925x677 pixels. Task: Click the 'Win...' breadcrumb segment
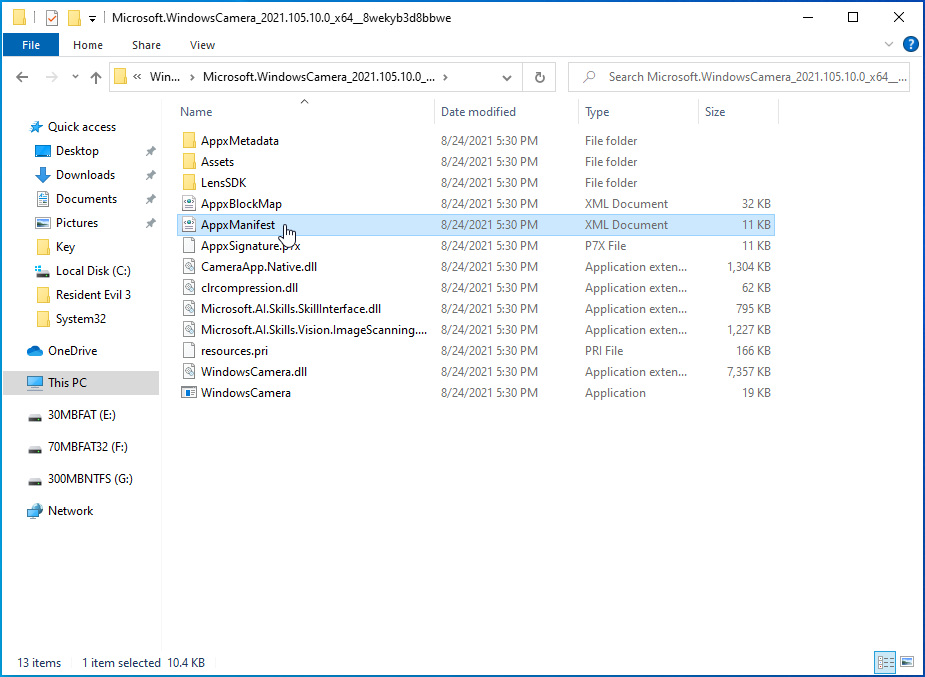pyautogui.click(x=165, y=77)
